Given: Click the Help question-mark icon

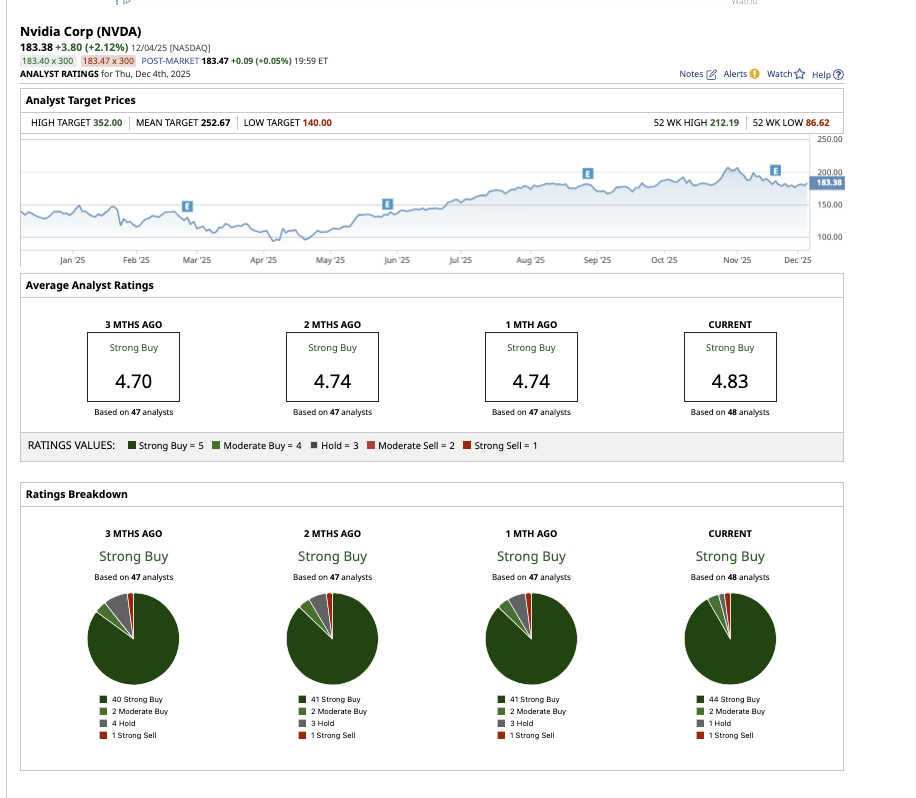Looking at the screenshot, I should 839,74.
